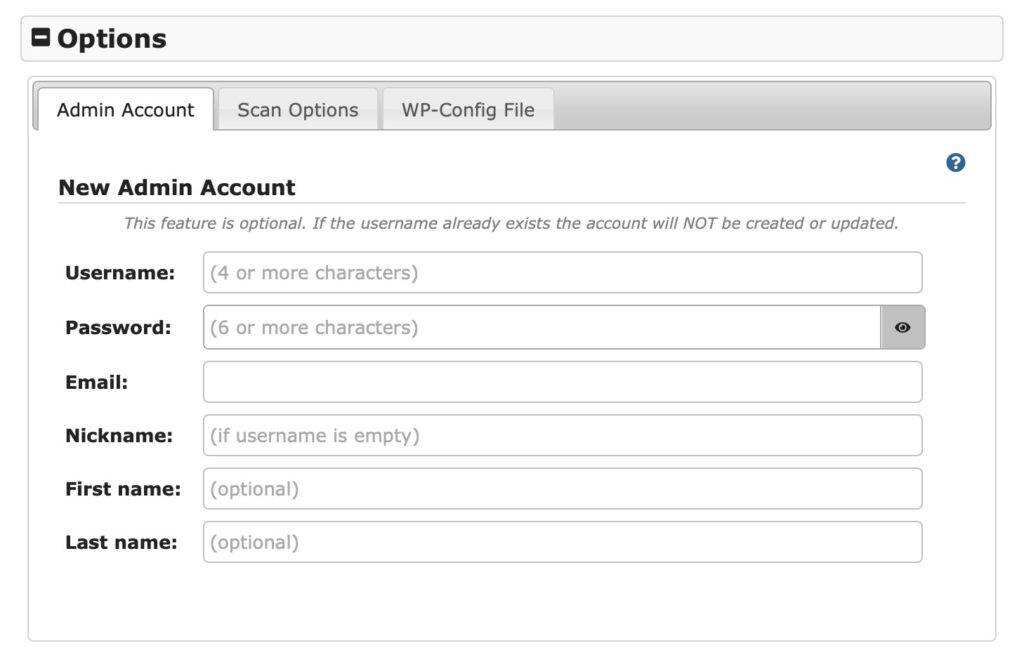Screen dimensions: 1024x657
Task: Click the "First name:" field label
Action: tap(123, 489)
